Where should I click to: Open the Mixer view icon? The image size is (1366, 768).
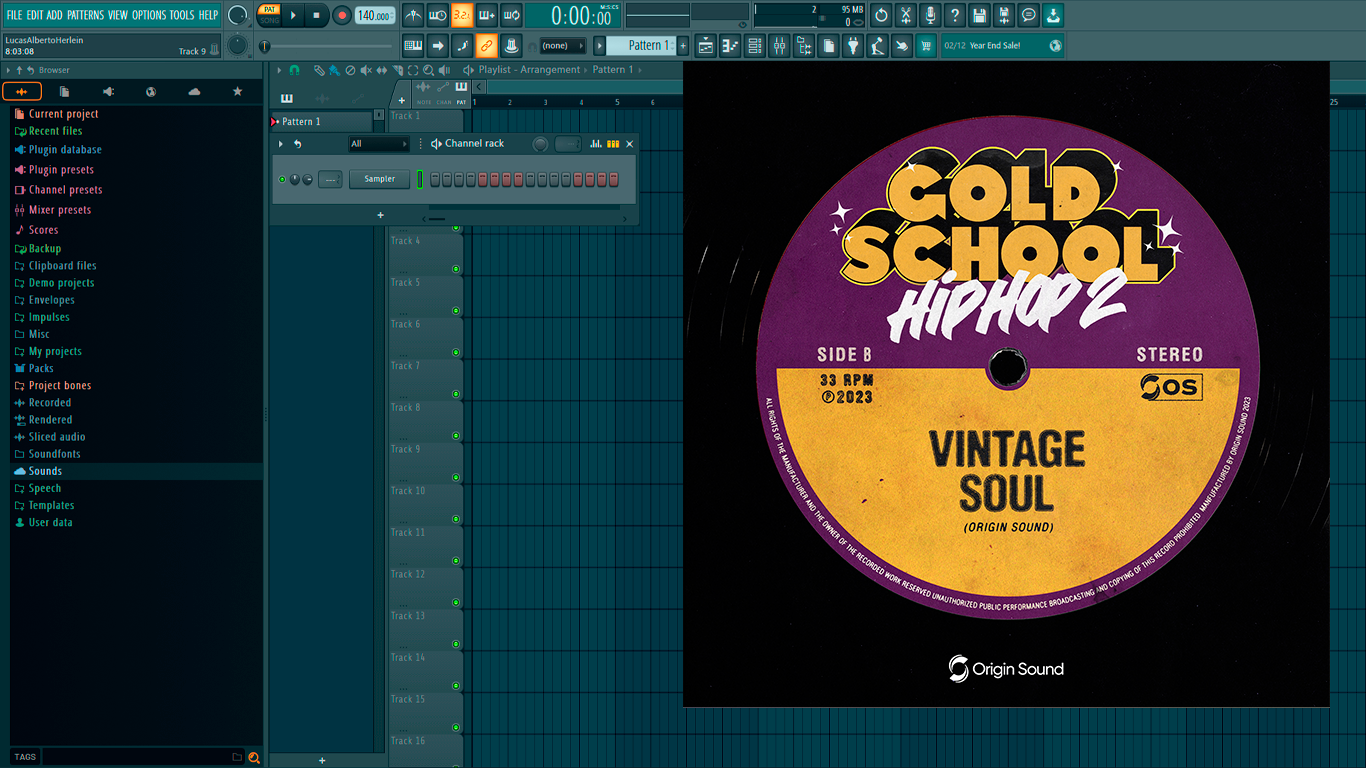pos(779,45)
